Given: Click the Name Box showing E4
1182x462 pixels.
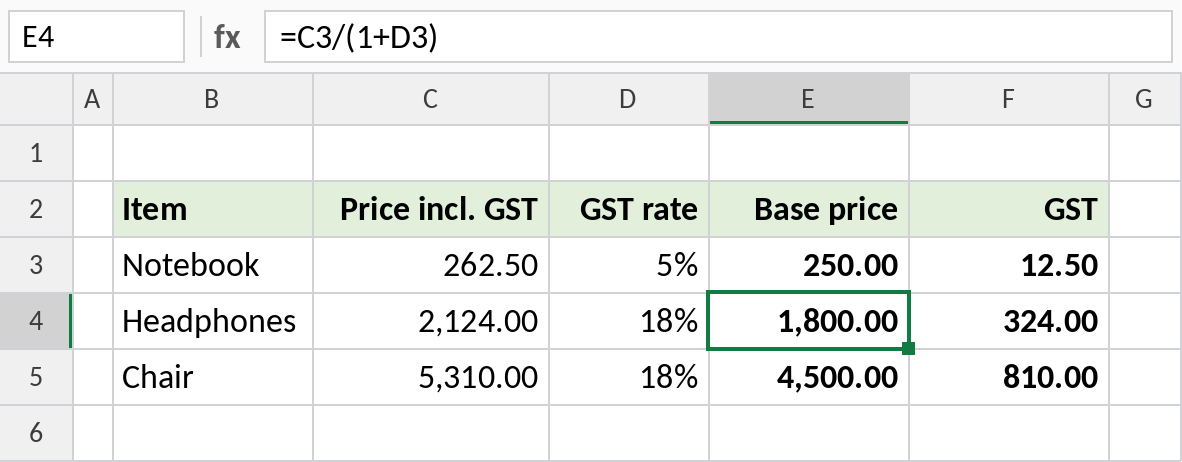Looking at the screenshot, I should click(96, 36).
